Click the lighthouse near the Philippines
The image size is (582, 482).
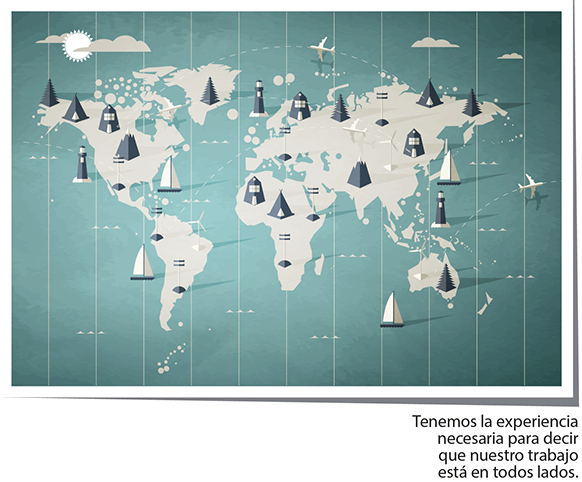pyautogui.click(x=441, y=209)
